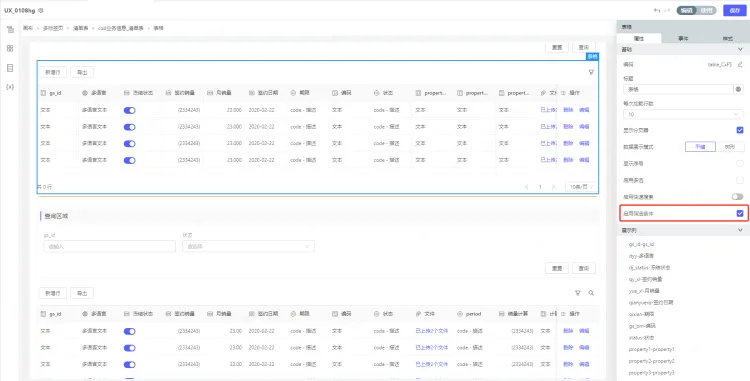750x381 pixels.
Task: Click the gs_id input in query area
Action: point(110,246)
